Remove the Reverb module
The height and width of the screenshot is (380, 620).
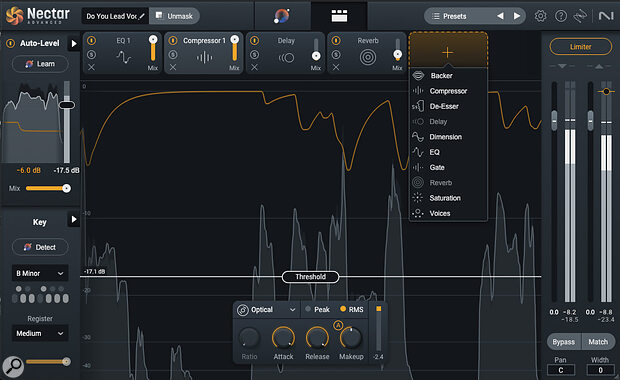click(x=336, y=68)
